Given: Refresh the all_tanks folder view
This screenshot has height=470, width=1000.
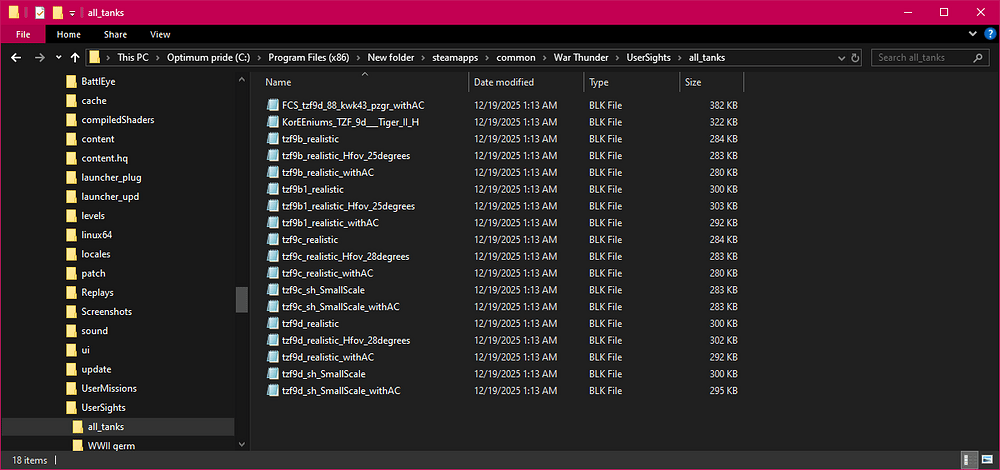Looking at the screenshot, I should (857, 58).
